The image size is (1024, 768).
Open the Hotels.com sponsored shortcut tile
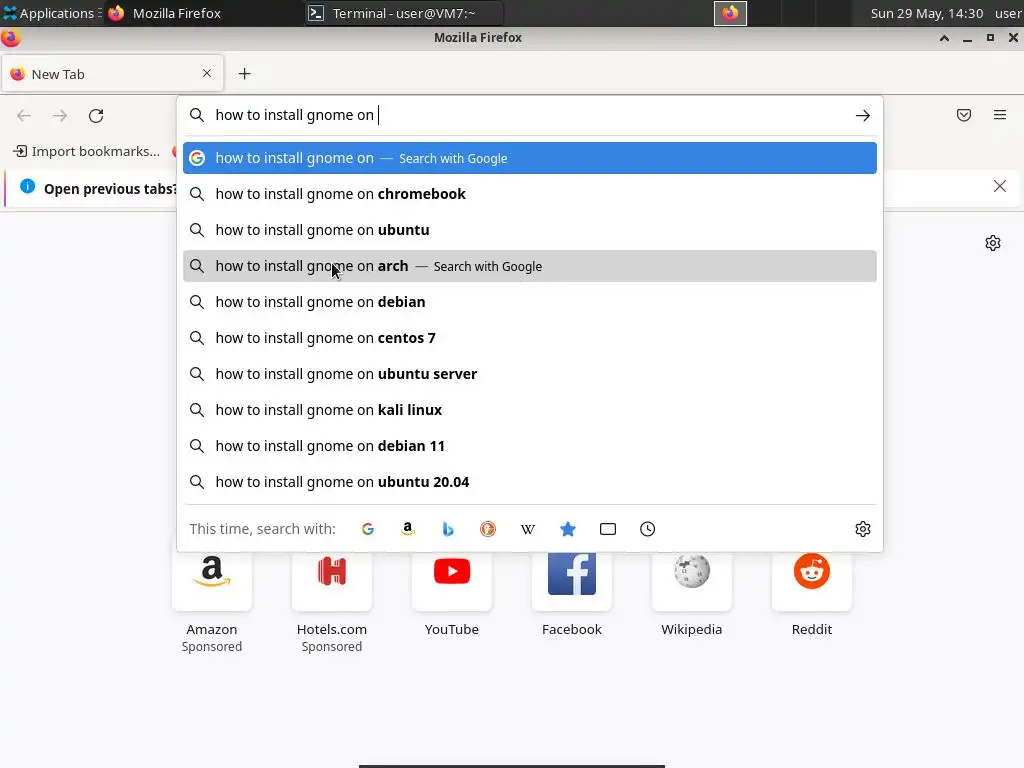pos(332,581)
